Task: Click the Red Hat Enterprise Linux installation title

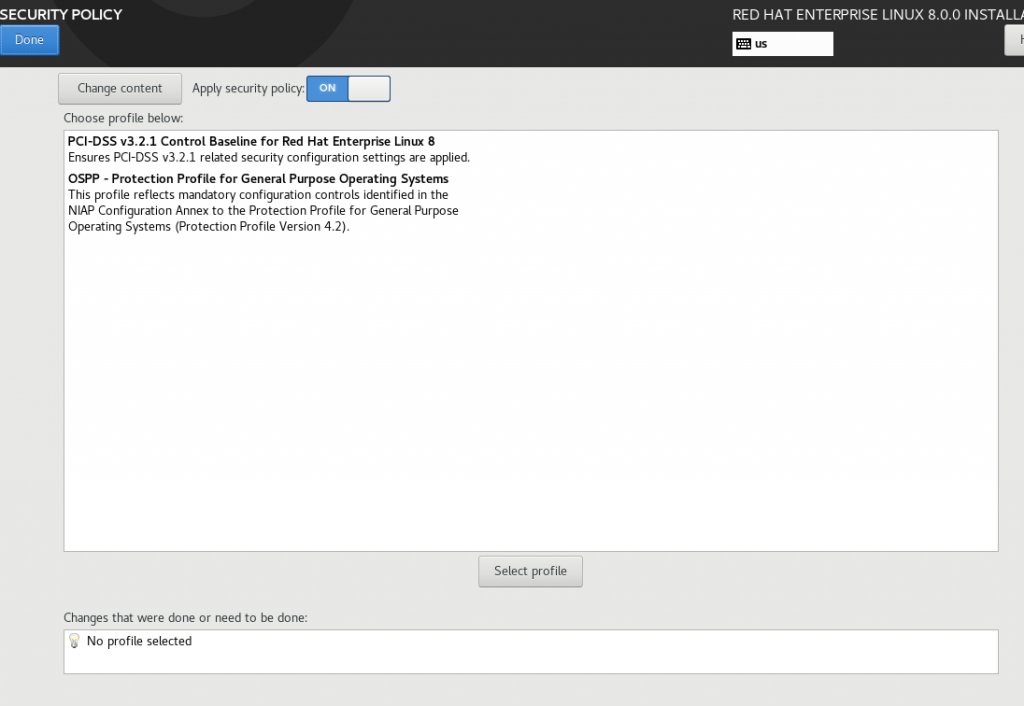Action: pyautogui.click(x=877, y=15)
